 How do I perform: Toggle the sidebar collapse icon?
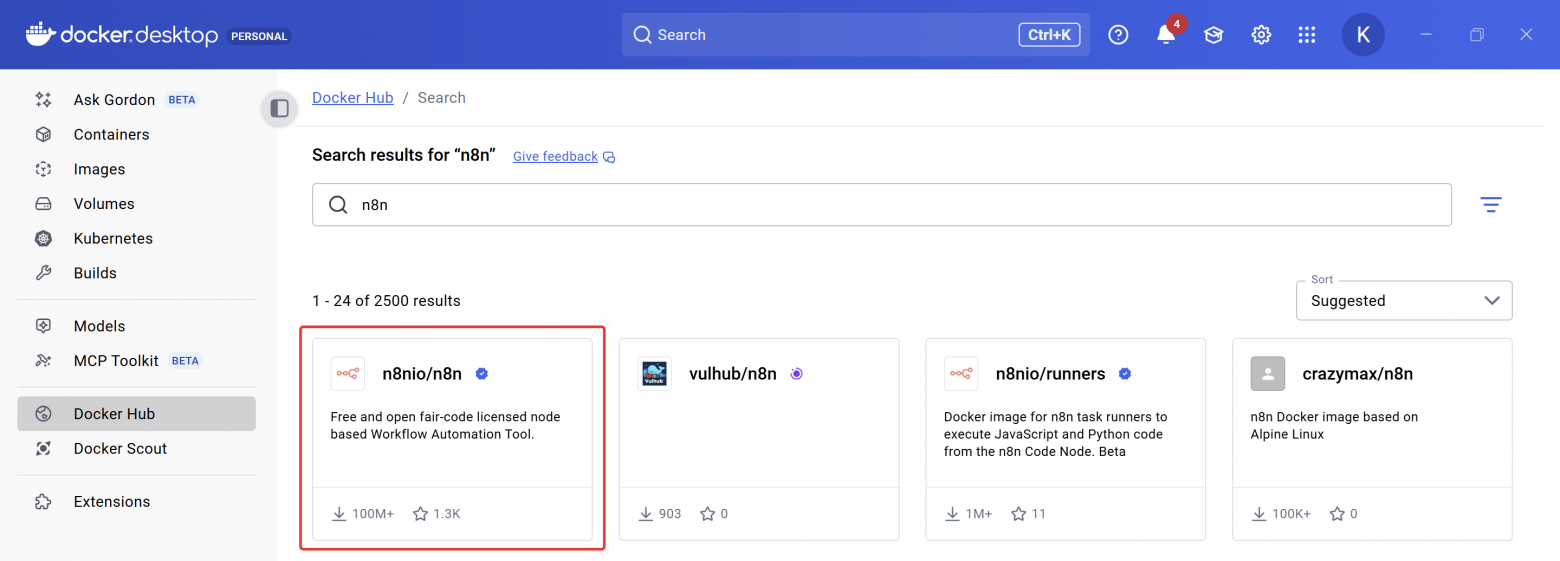pyautogui.click(x=280, y=108)
